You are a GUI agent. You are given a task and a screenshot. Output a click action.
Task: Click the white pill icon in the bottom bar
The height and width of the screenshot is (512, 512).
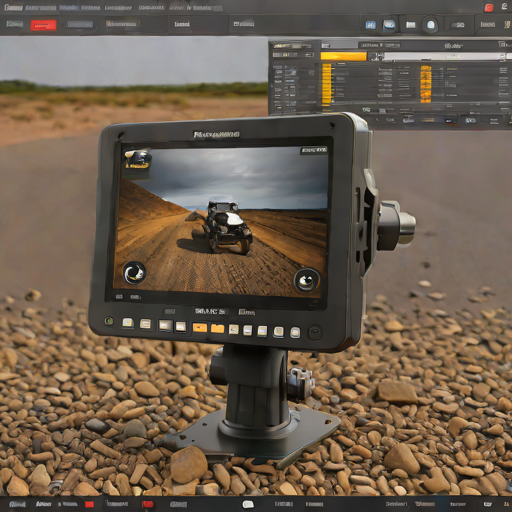248,504
